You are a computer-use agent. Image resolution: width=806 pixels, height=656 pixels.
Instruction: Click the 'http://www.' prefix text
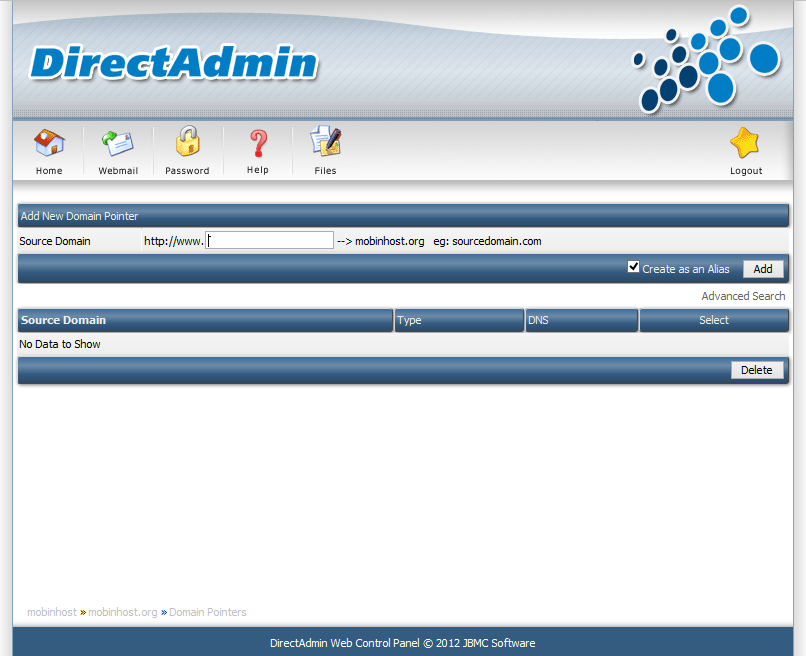click(173, 241)
